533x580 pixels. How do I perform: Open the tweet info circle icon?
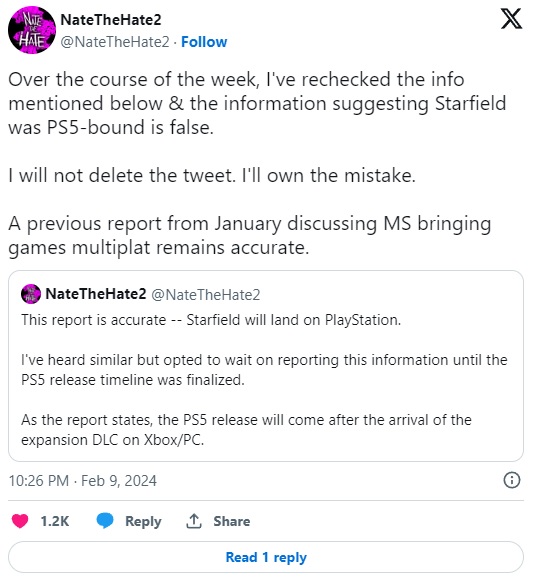coord(512,480)
